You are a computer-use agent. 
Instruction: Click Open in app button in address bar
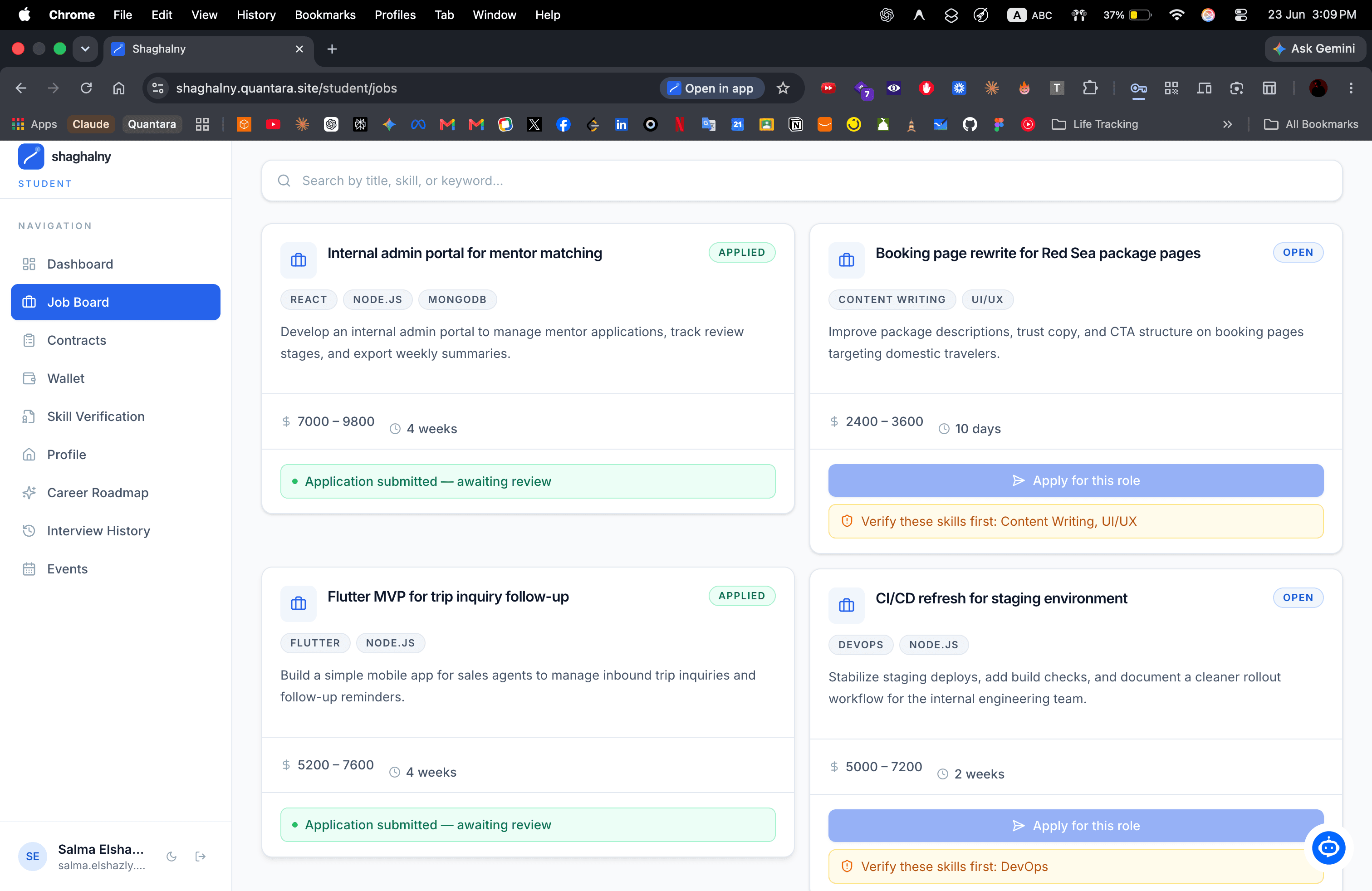click(711, 88)
